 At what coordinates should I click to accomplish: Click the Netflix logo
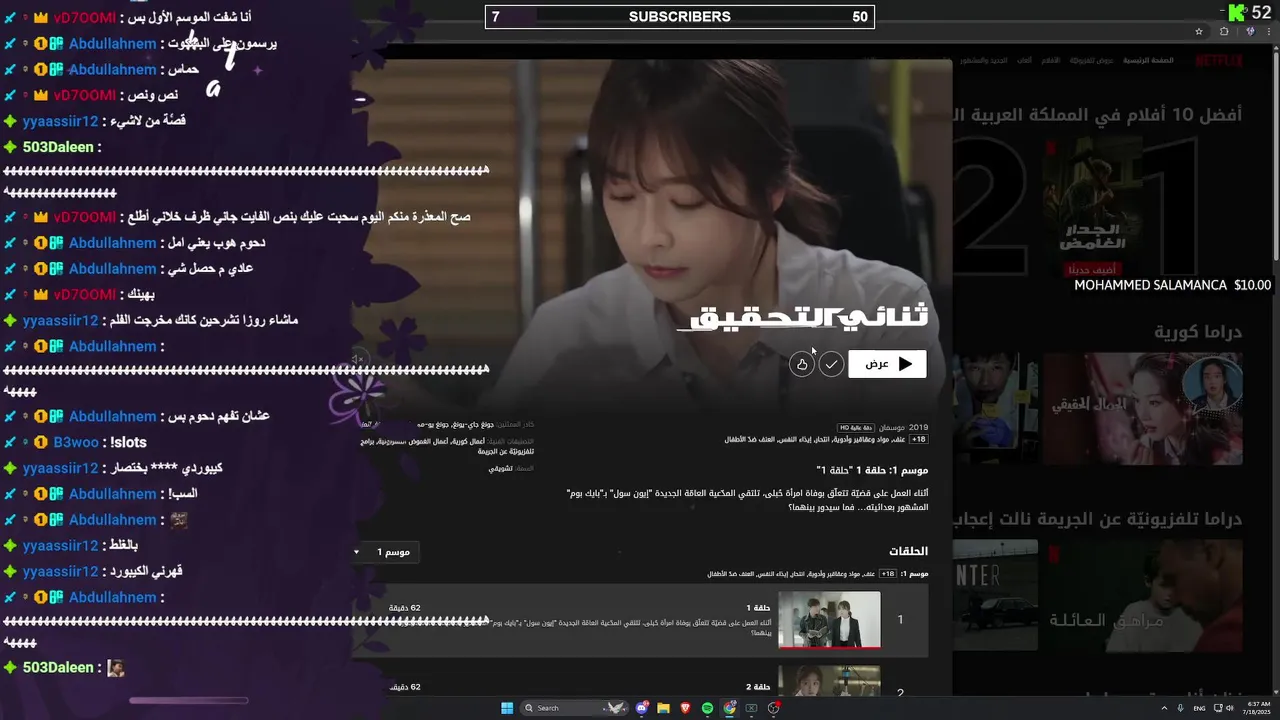tap(1219, 61)
